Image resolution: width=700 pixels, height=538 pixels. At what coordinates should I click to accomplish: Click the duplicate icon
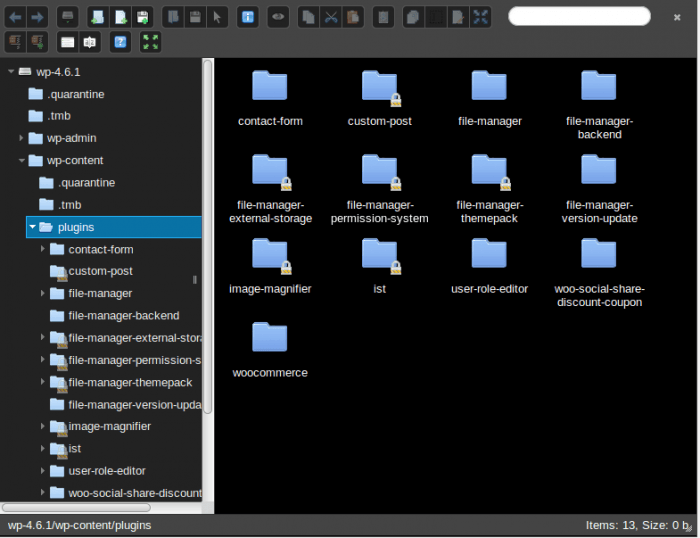tap(413, 17)
